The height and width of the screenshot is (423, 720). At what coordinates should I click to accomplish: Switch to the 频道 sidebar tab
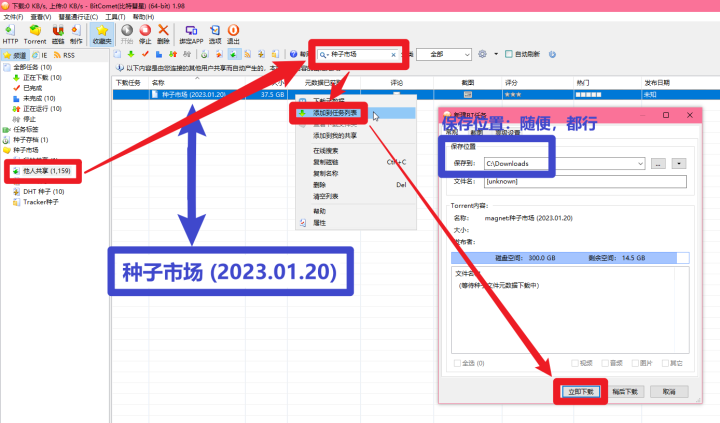15,55
